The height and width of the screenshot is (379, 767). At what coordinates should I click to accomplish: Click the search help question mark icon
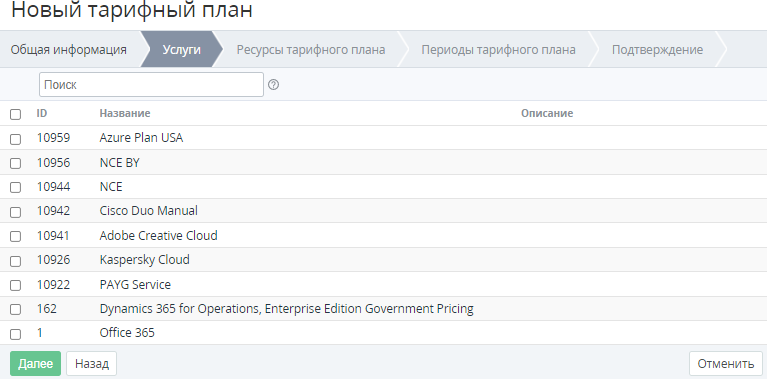[x=274, y=85]
